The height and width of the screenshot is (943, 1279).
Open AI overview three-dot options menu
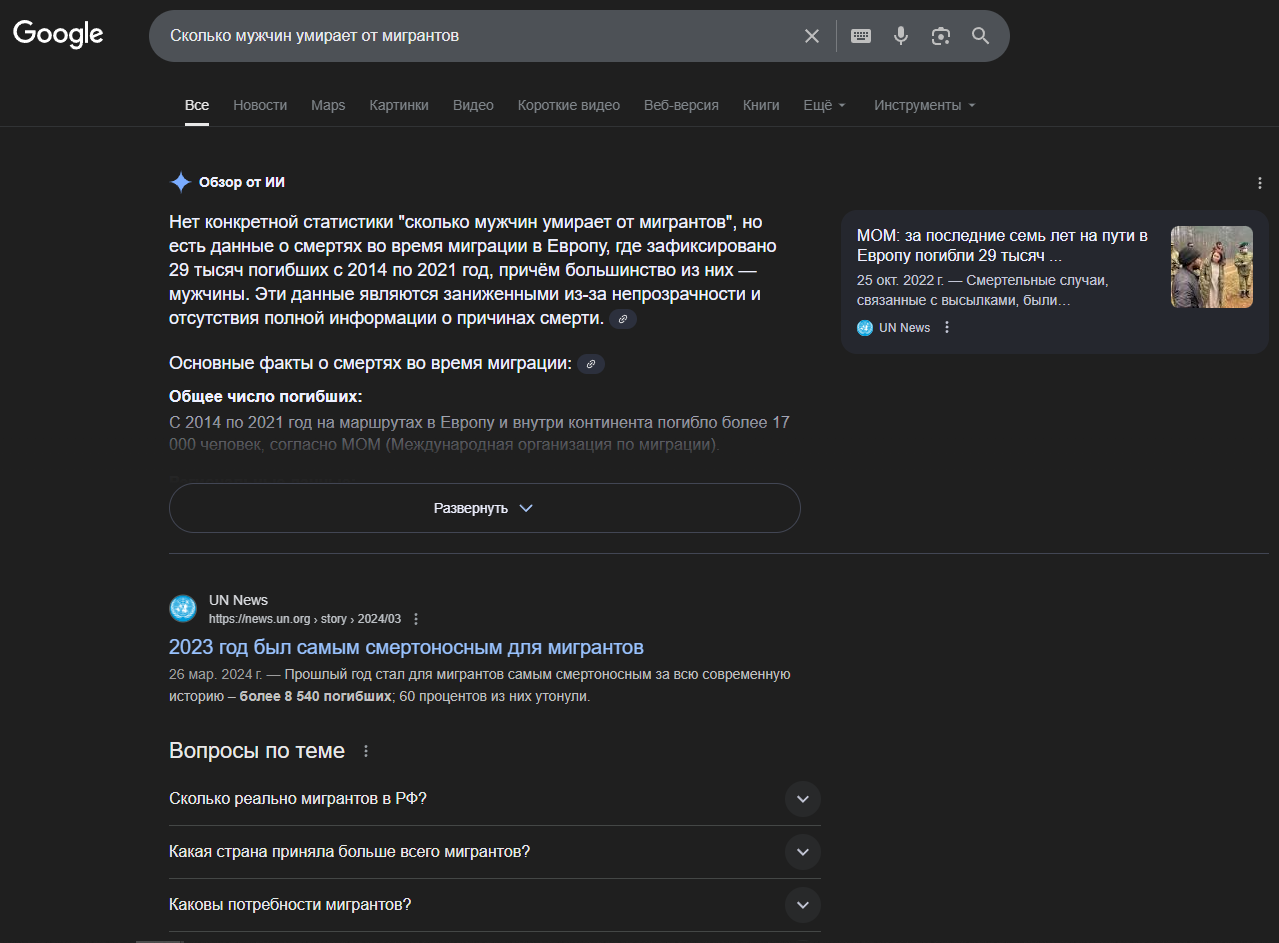(x=1260, y=183)
